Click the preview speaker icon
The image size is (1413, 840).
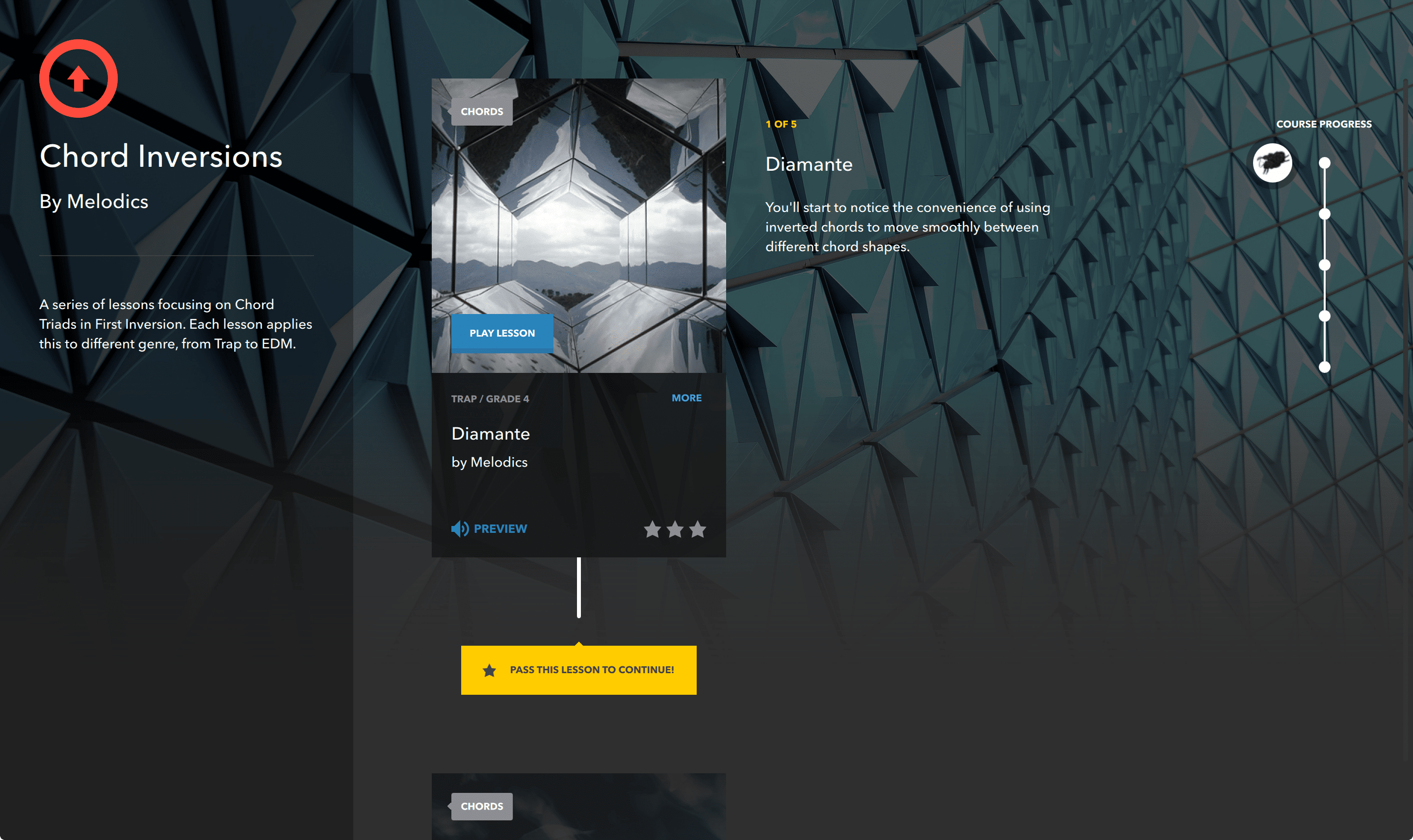tap(460, 528)
